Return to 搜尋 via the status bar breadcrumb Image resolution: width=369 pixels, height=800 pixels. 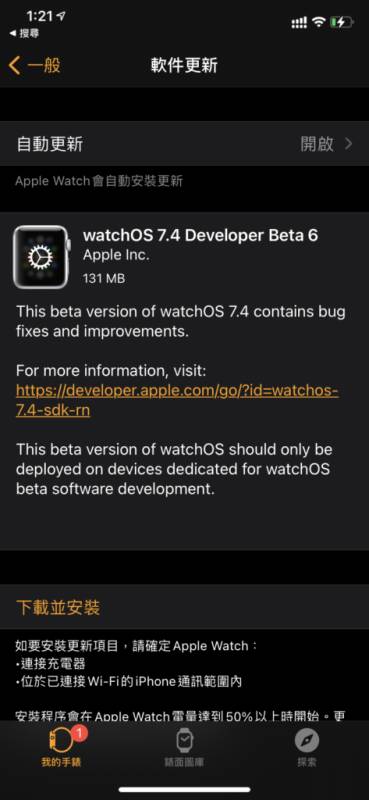(x=24, y=33)
